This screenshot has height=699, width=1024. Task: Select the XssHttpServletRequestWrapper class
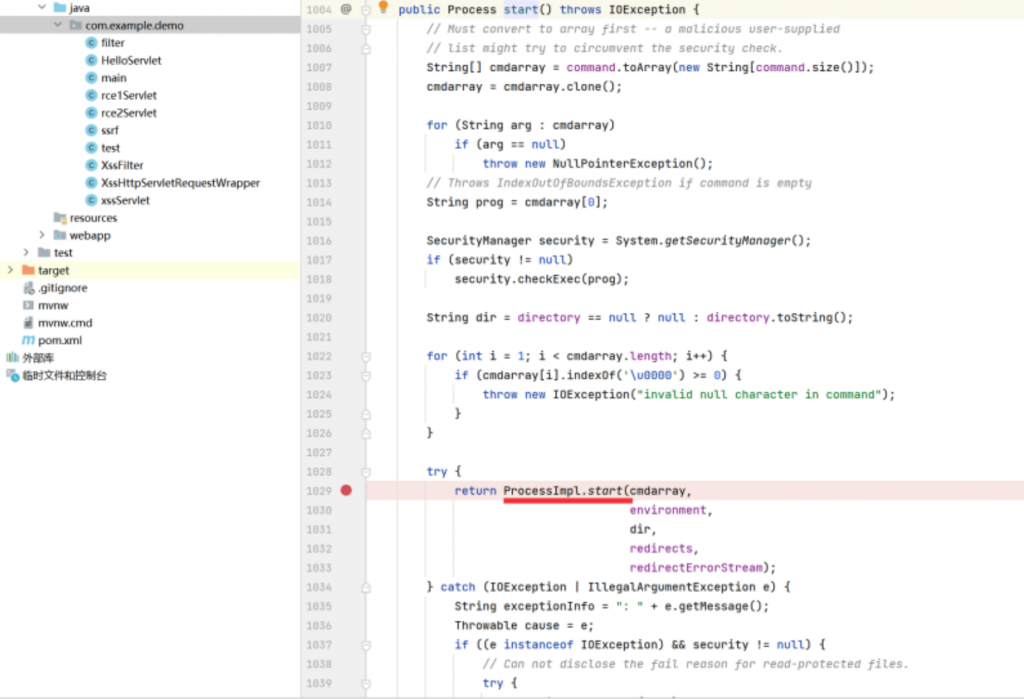coord(180,183)
